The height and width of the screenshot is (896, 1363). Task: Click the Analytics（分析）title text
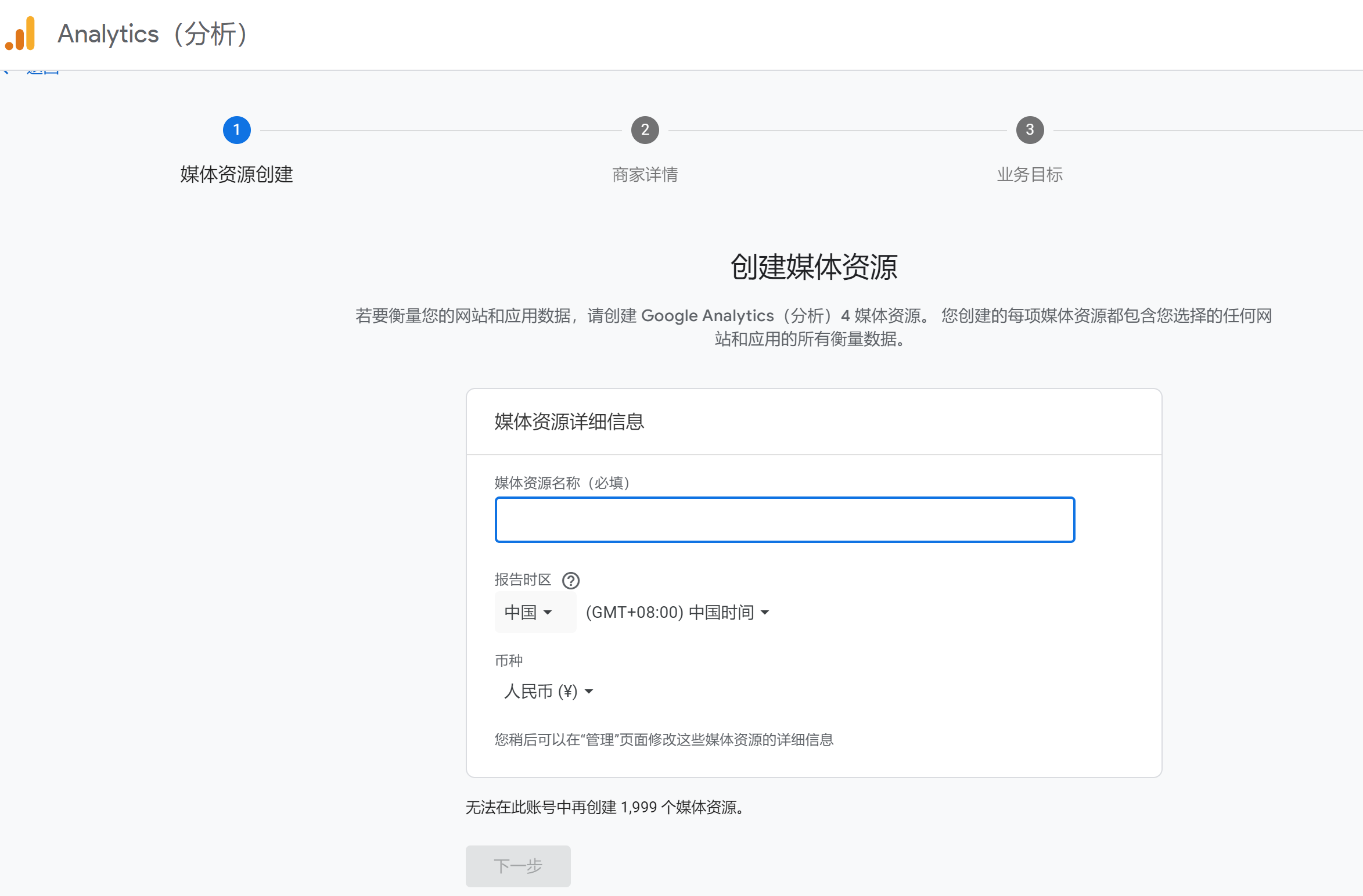tap(154, 34)
